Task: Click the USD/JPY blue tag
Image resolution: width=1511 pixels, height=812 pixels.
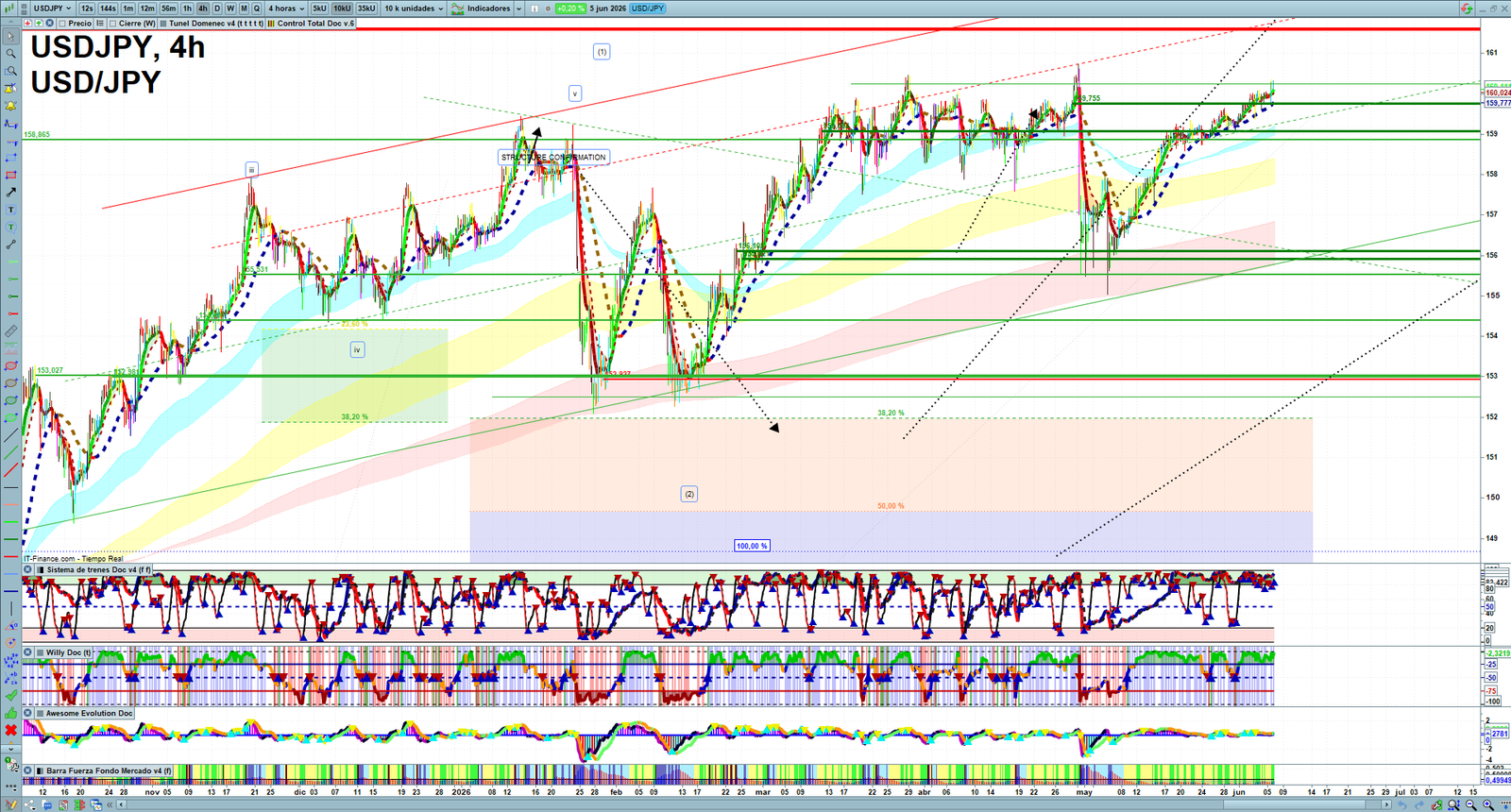Action: click(x=648, y=8)
